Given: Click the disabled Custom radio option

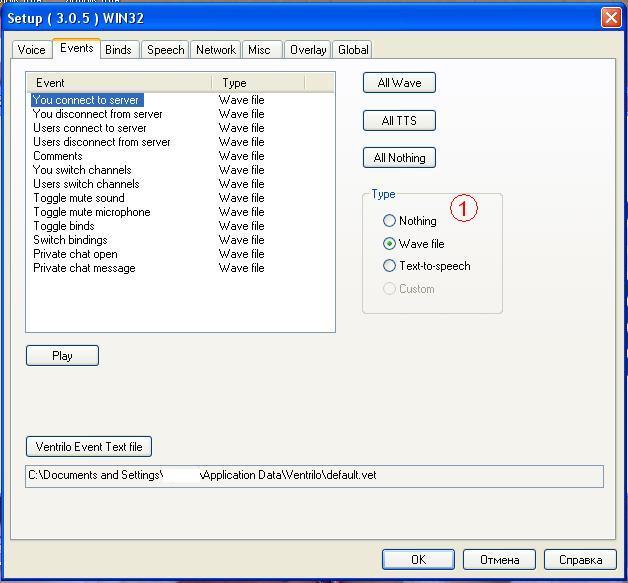Looking at the screenshot, I should (x=409, y=289).
